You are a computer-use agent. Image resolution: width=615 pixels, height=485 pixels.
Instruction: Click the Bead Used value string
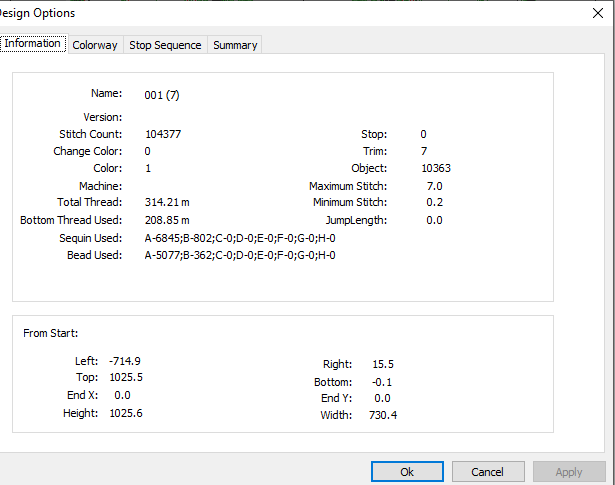(x=240, y=255)
